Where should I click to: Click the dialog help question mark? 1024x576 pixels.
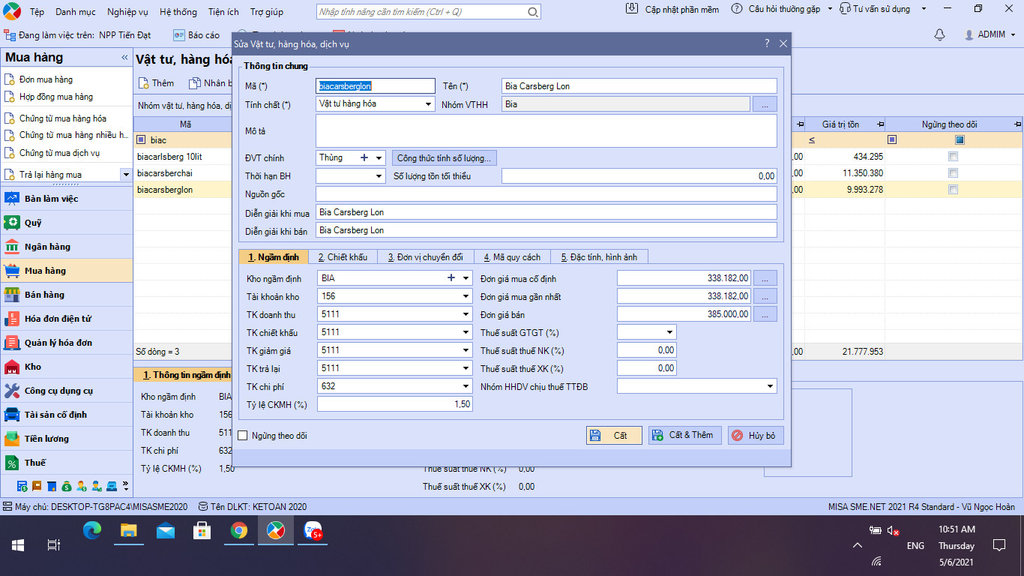pos(766,44)
